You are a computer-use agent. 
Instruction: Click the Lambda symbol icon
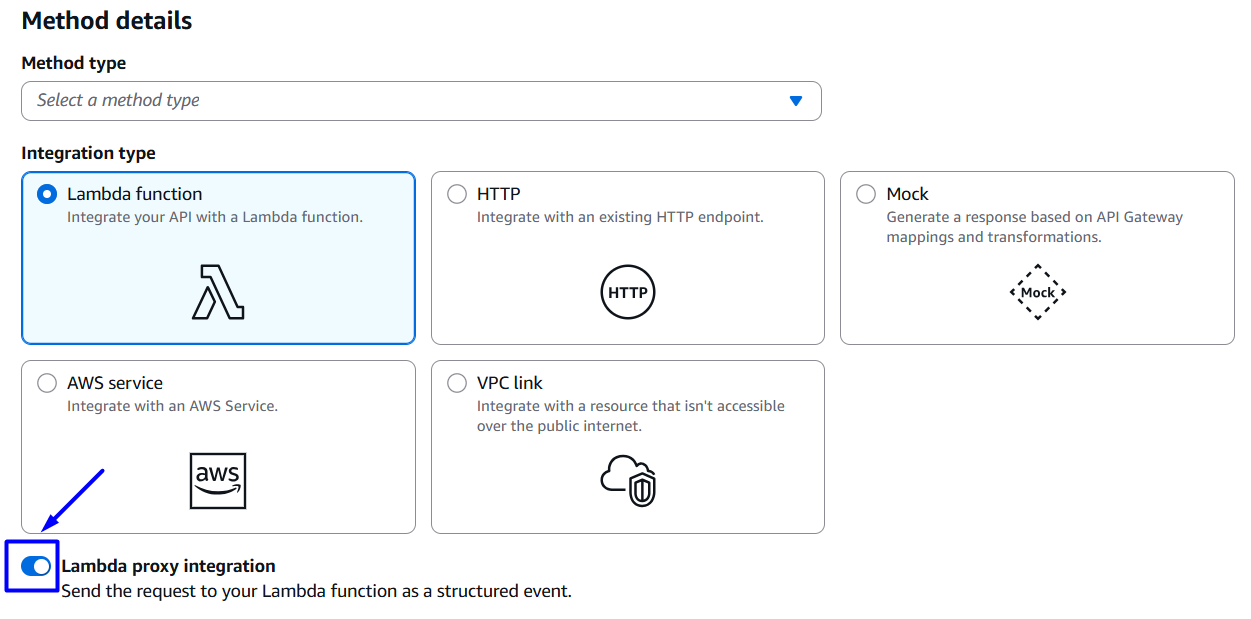[218, 292]
